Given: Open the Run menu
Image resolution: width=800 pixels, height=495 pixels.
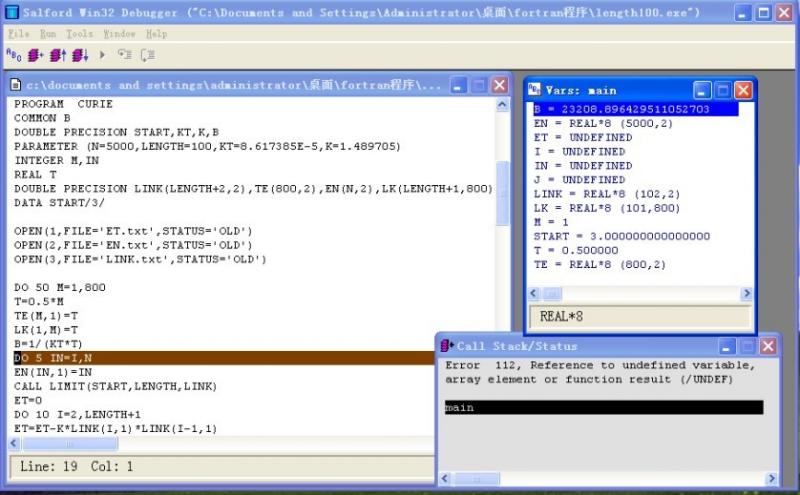Looking at the screenshot, I should coord(48,34).
